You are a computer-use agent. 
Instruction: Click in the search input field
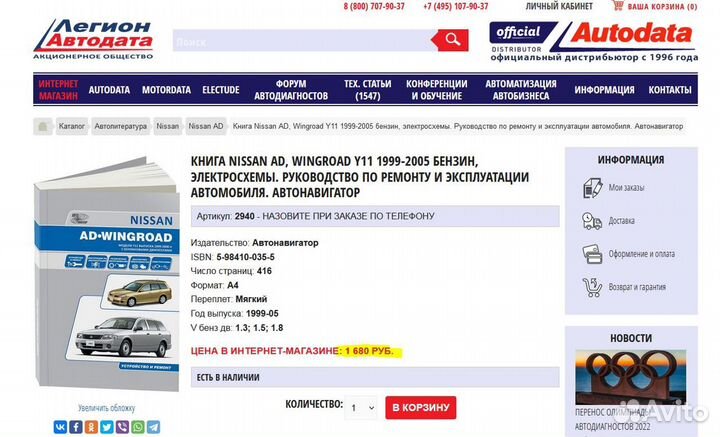[x=302, y=41]
